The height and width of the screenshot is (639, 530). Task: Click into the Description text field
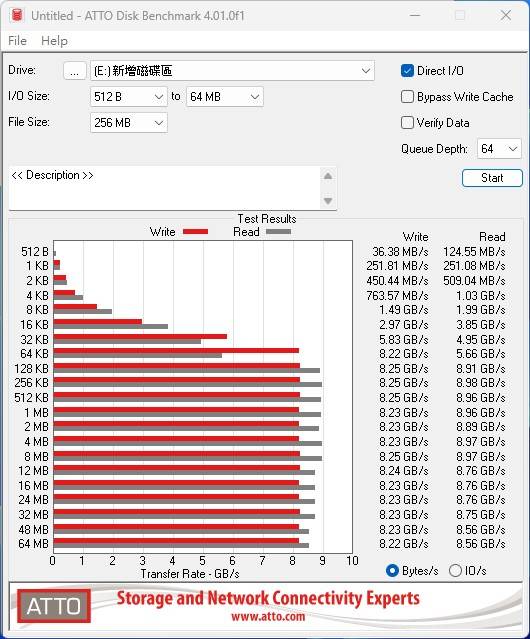(165, 188)
